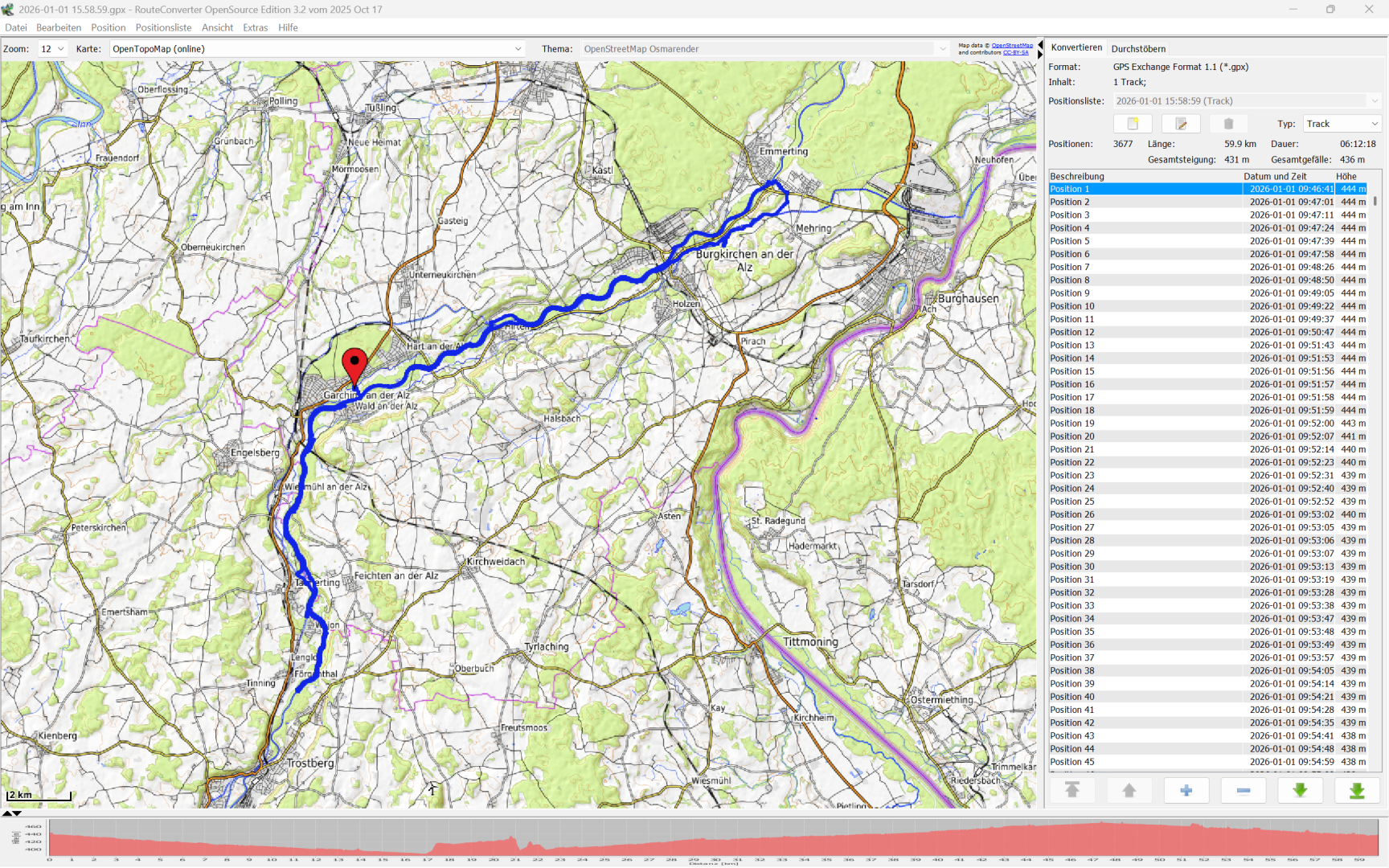This screenshot has width=1389, height=868.
Task: Create a new position list
Action: (x=1133, y=124)
